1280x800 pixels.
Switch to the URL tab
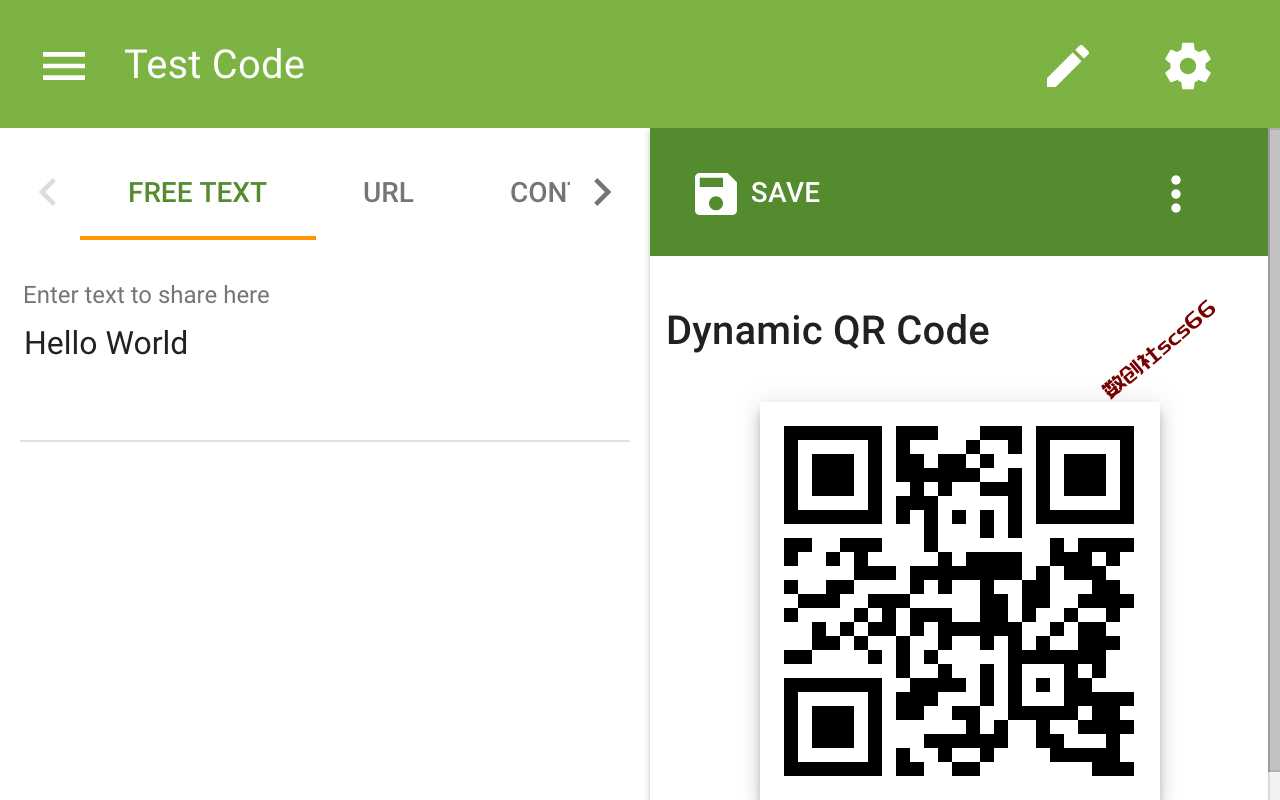pyautogui.click(x=388, y=192)
